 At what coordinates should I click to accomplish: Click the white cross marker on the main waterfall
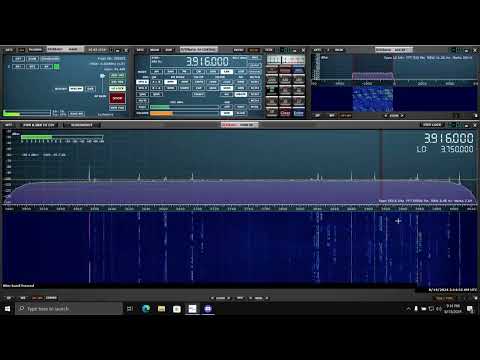coord(398,221)
